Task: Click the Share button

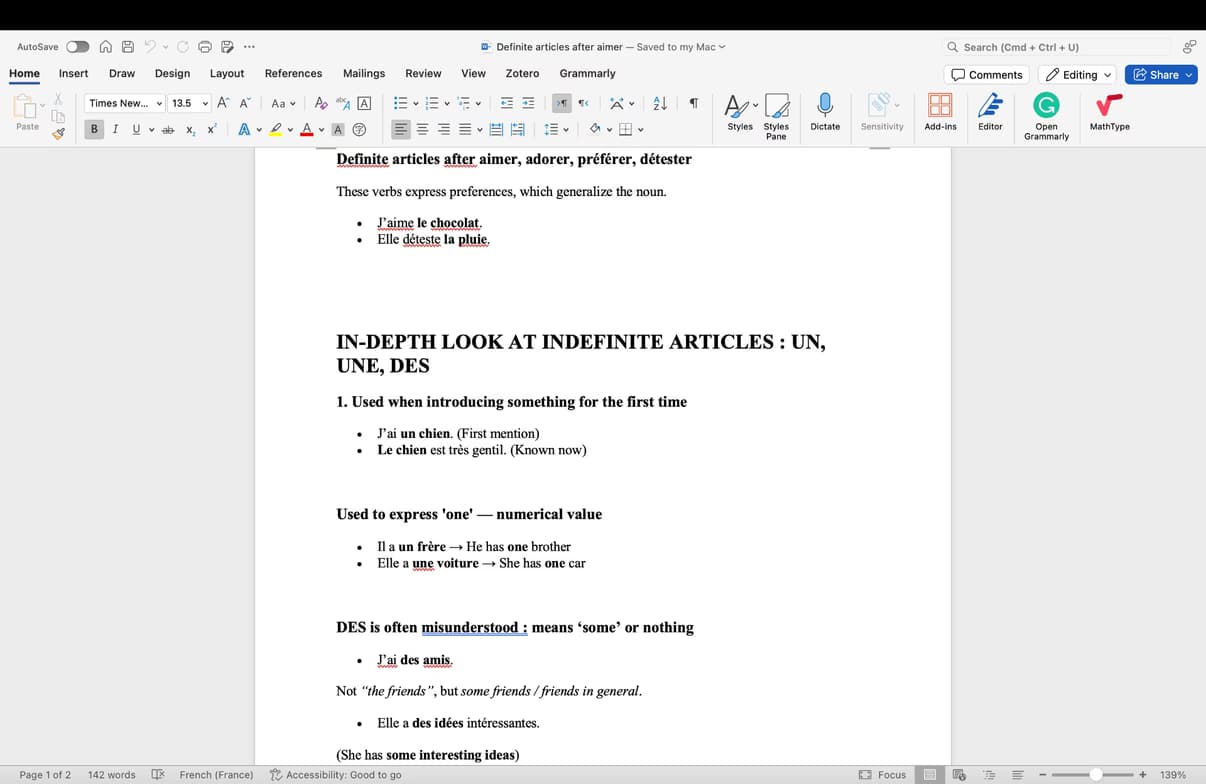Action: 1159,74
